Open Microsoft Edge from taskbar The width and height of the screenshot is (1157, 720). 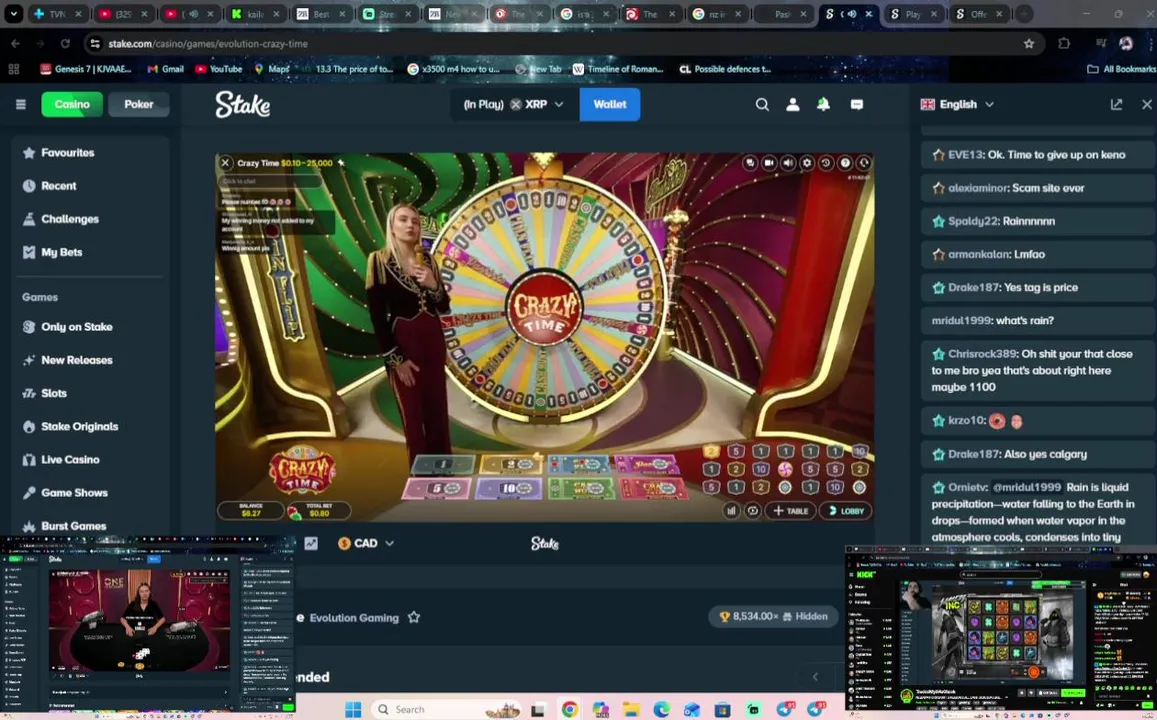pyautogui.click(x=661, y=710)
